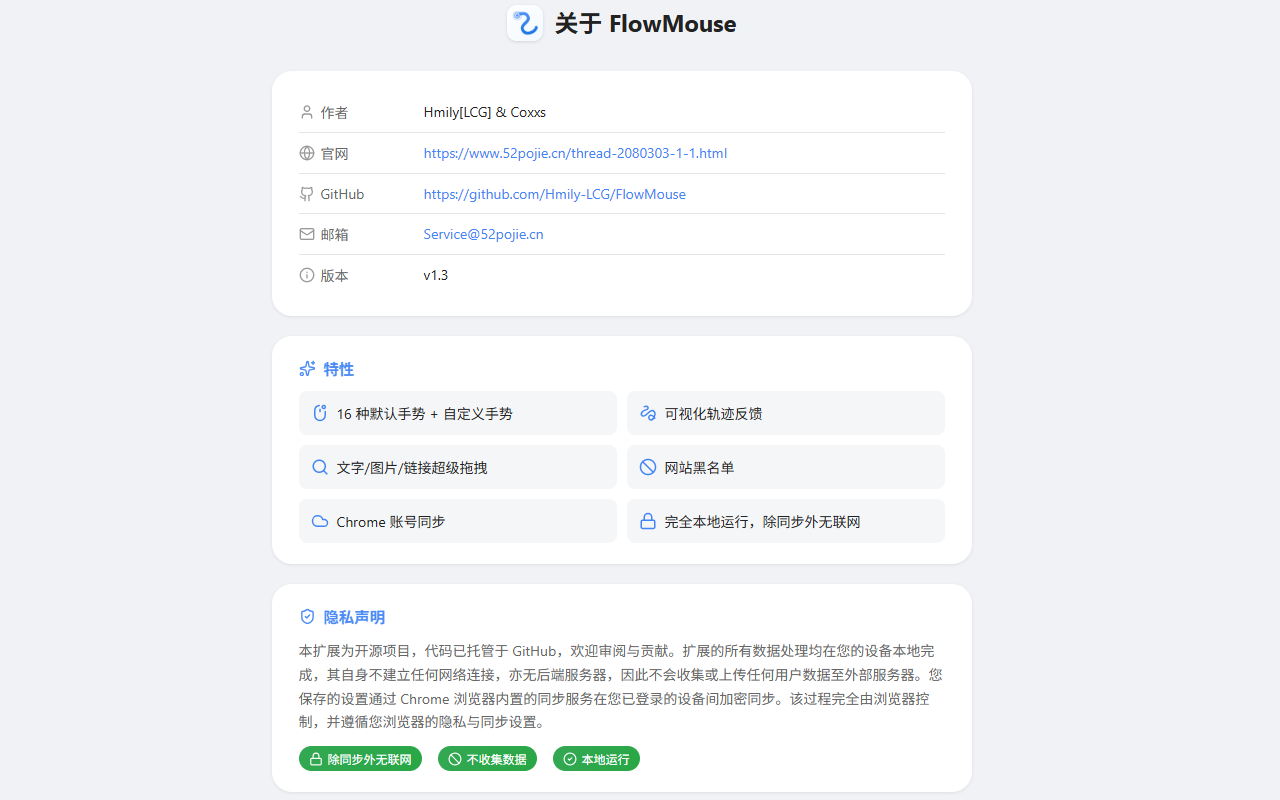Click the lock icon in 完全本地运行 card

[648, 521]
